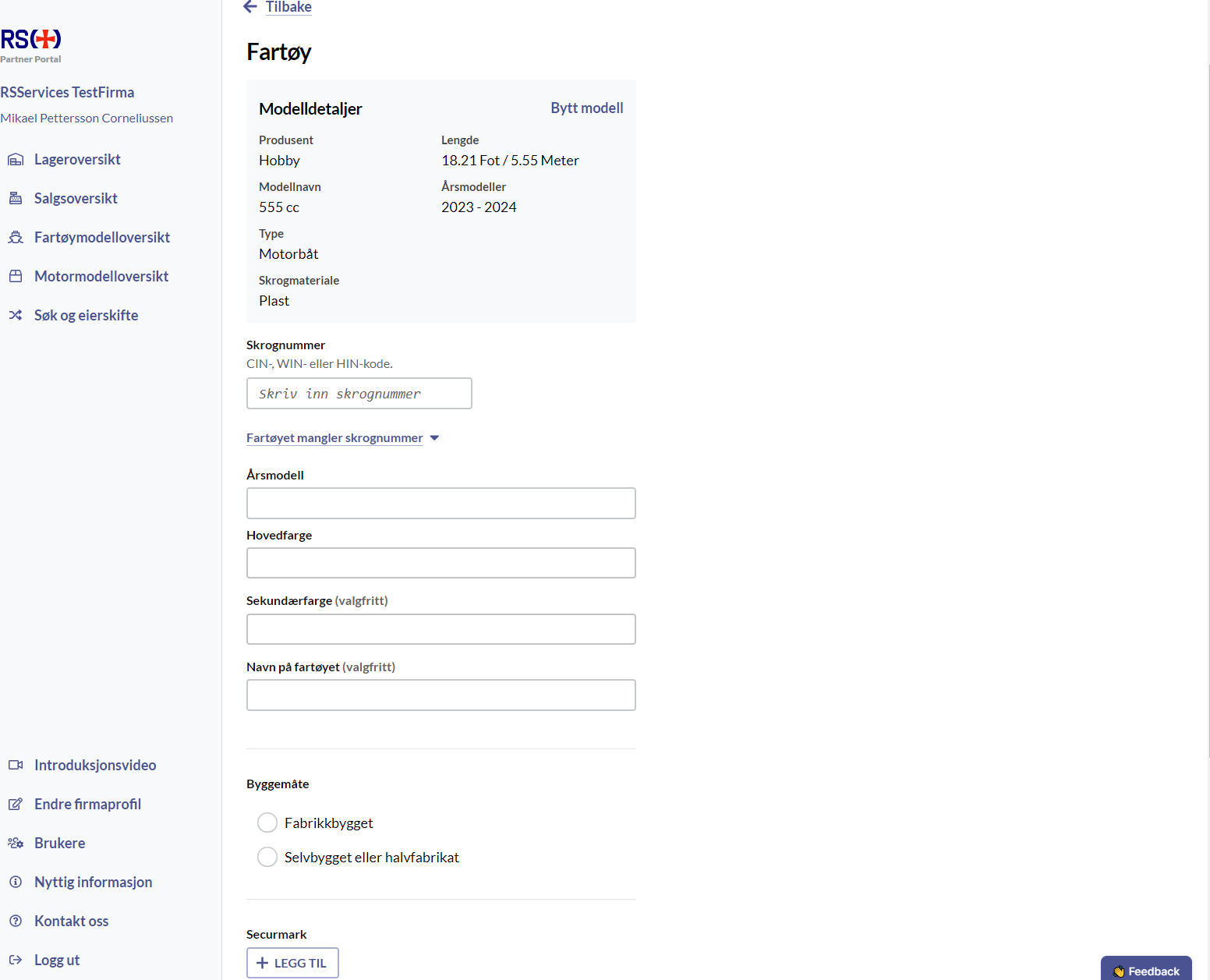Open Kontakt oss from the sidebar
This screenshot has height=980, width=1210.
[x=71, y=921]
